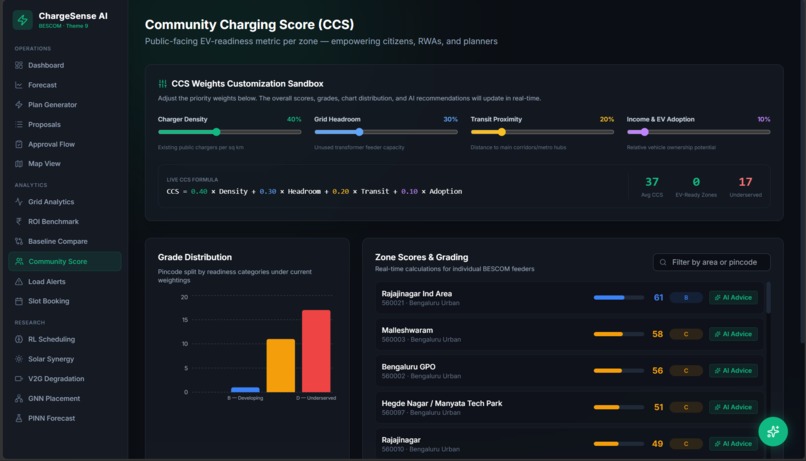Navigate to Grid Analytics
Screen dimensions: 806x461
coord(65,201)
